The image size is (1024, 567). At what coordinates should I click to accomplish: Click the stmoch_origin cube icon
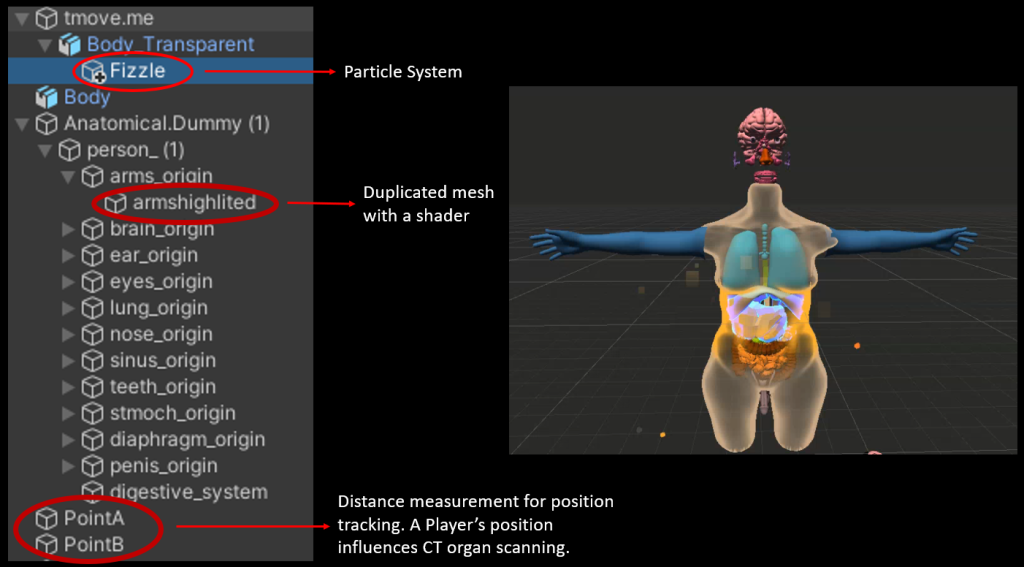click(x=93, y=413)
